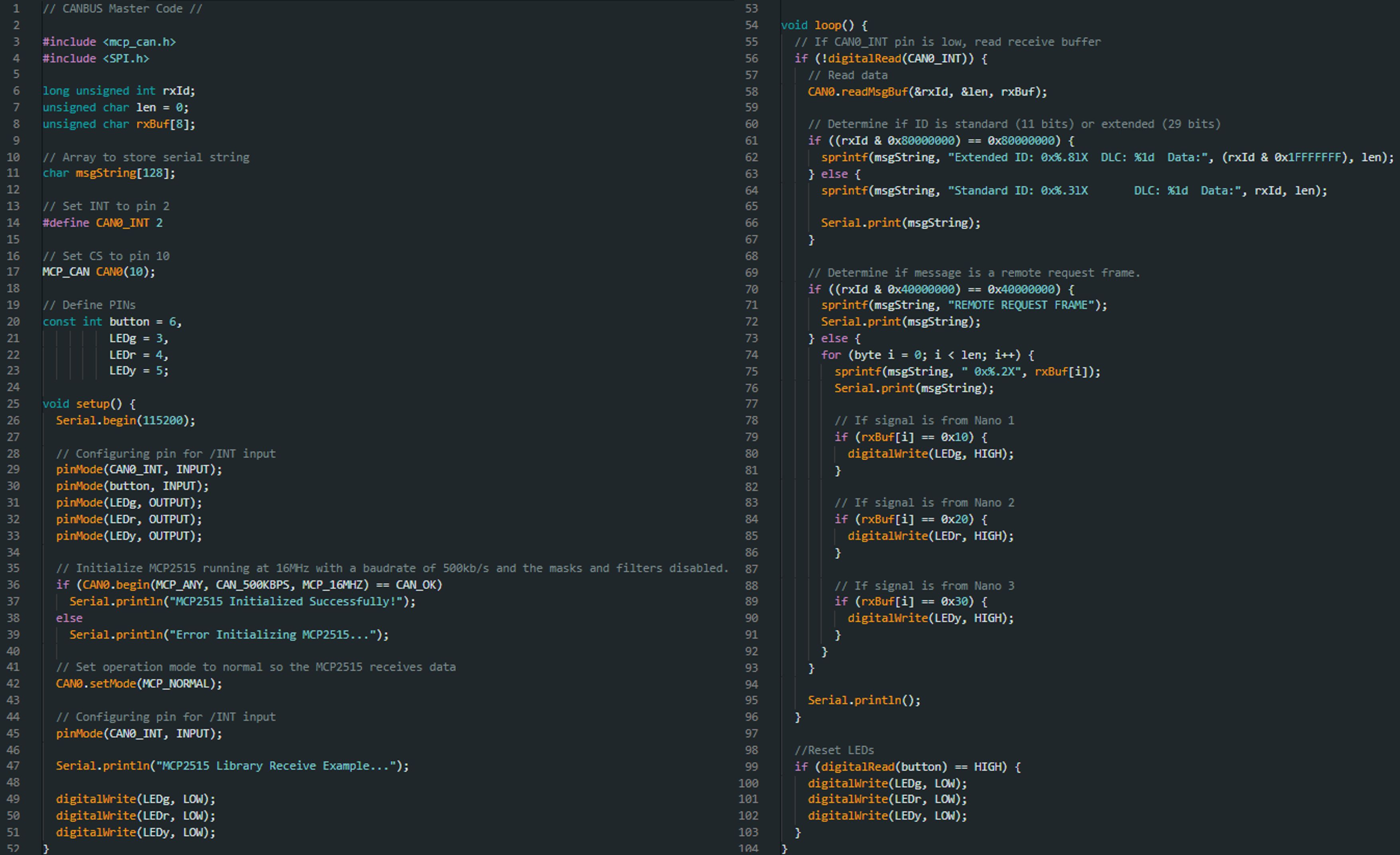The image size is (1400, 855).
Task: Click the "#define CAN0_INT 2" line
Action: click(102, 223)
